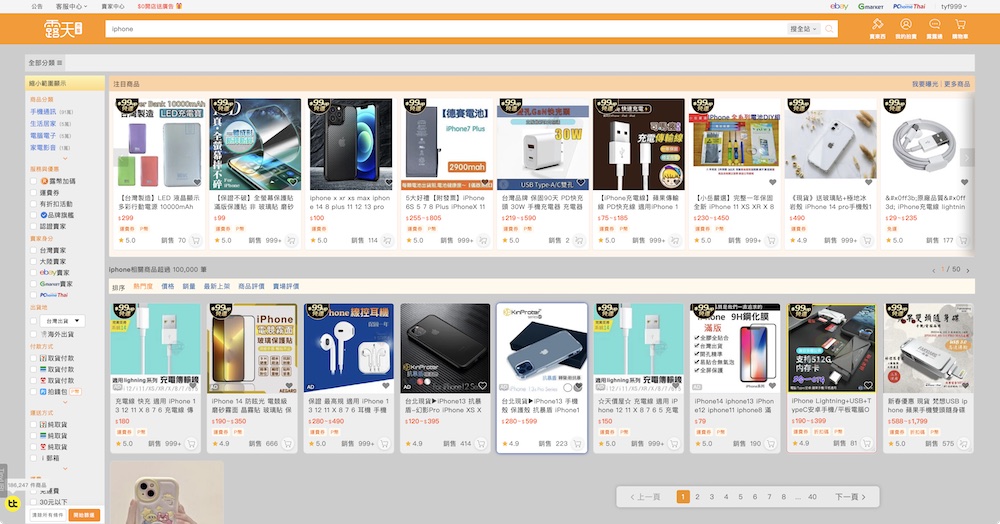Check the 露幣加碼 filter

pyautogui.click(x=34, y=181)
